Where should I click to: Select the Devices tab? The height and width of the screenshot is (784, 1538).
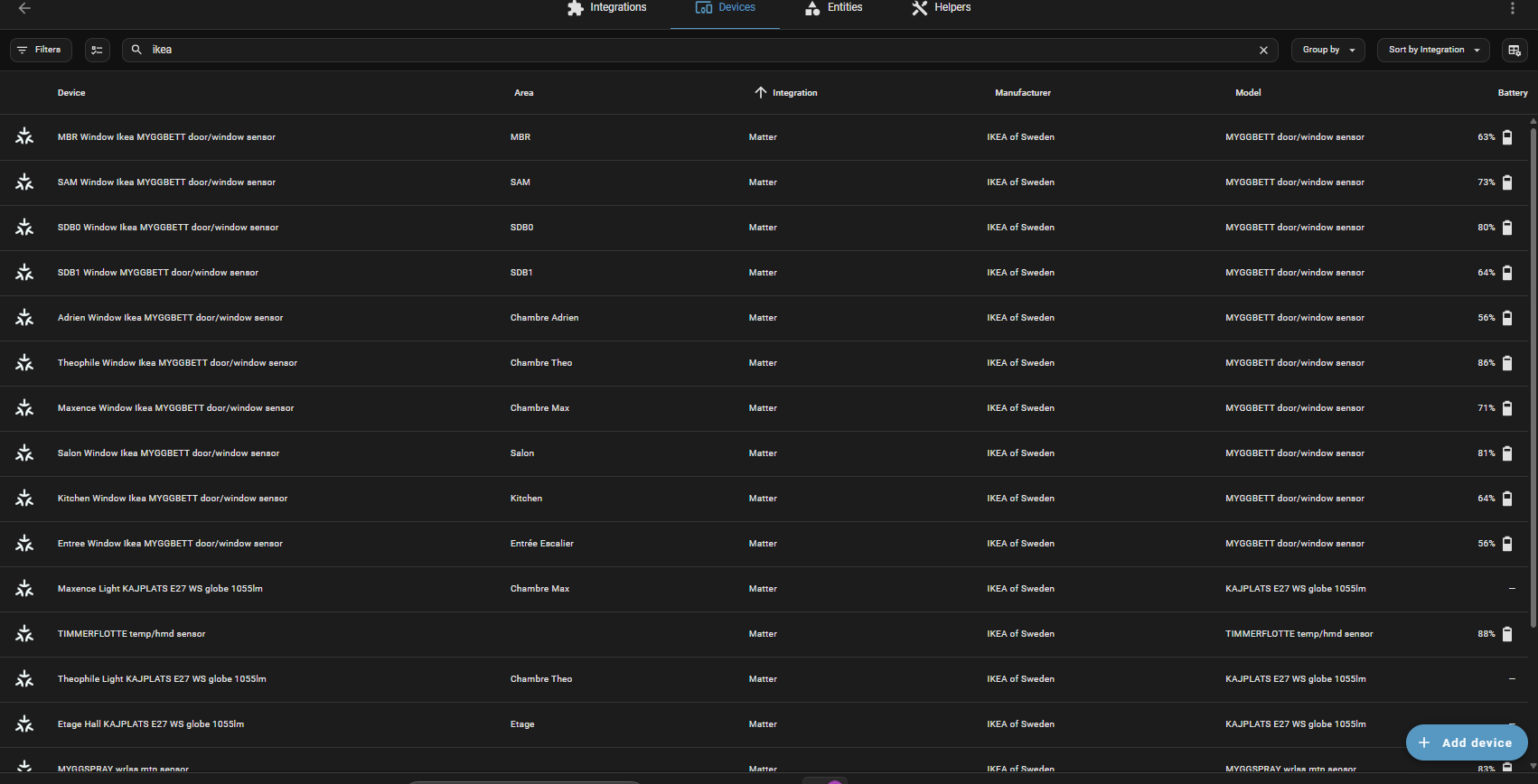(725, 8)
